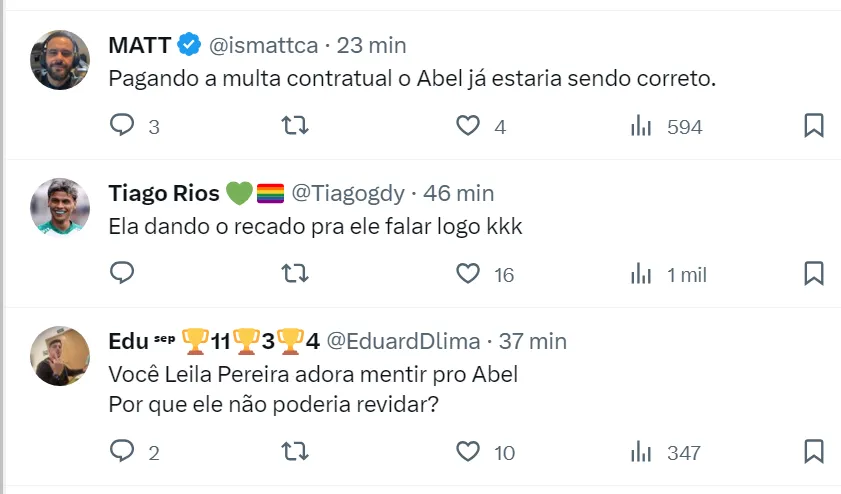The height and width of the screenshot is (494, 841).
Task: Open the @ismattca profile handle
Action: [263, 45]
